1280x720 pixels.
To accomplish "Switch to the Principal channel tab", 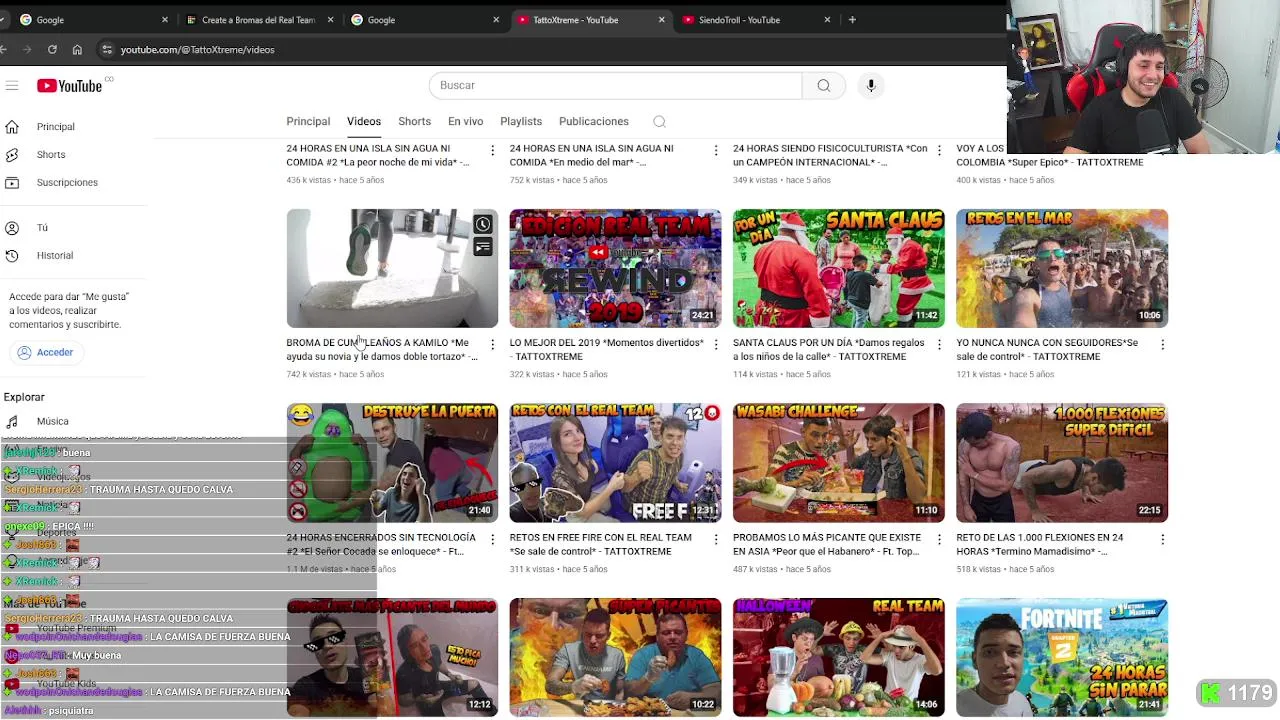I will coord(308,121).
